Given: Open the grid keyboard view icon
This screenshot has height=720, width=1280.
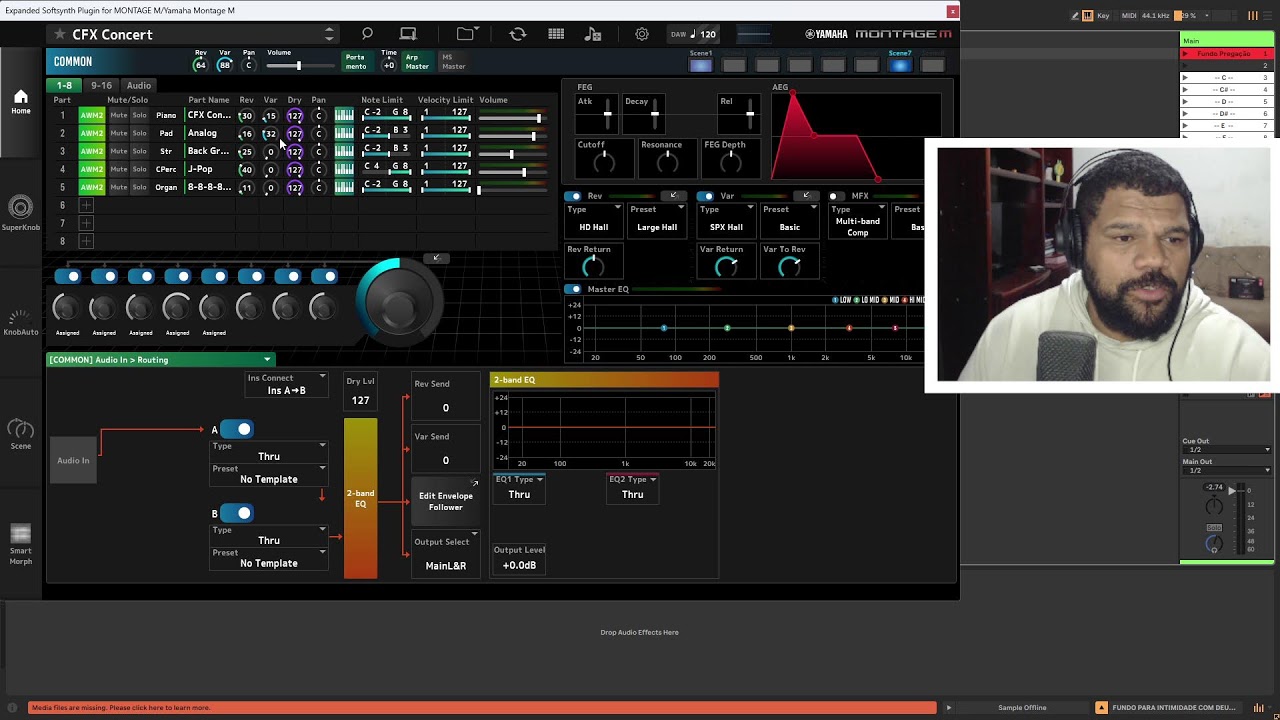Looking at the screenshot, I should pyautogui.click(x=556, y=34).
